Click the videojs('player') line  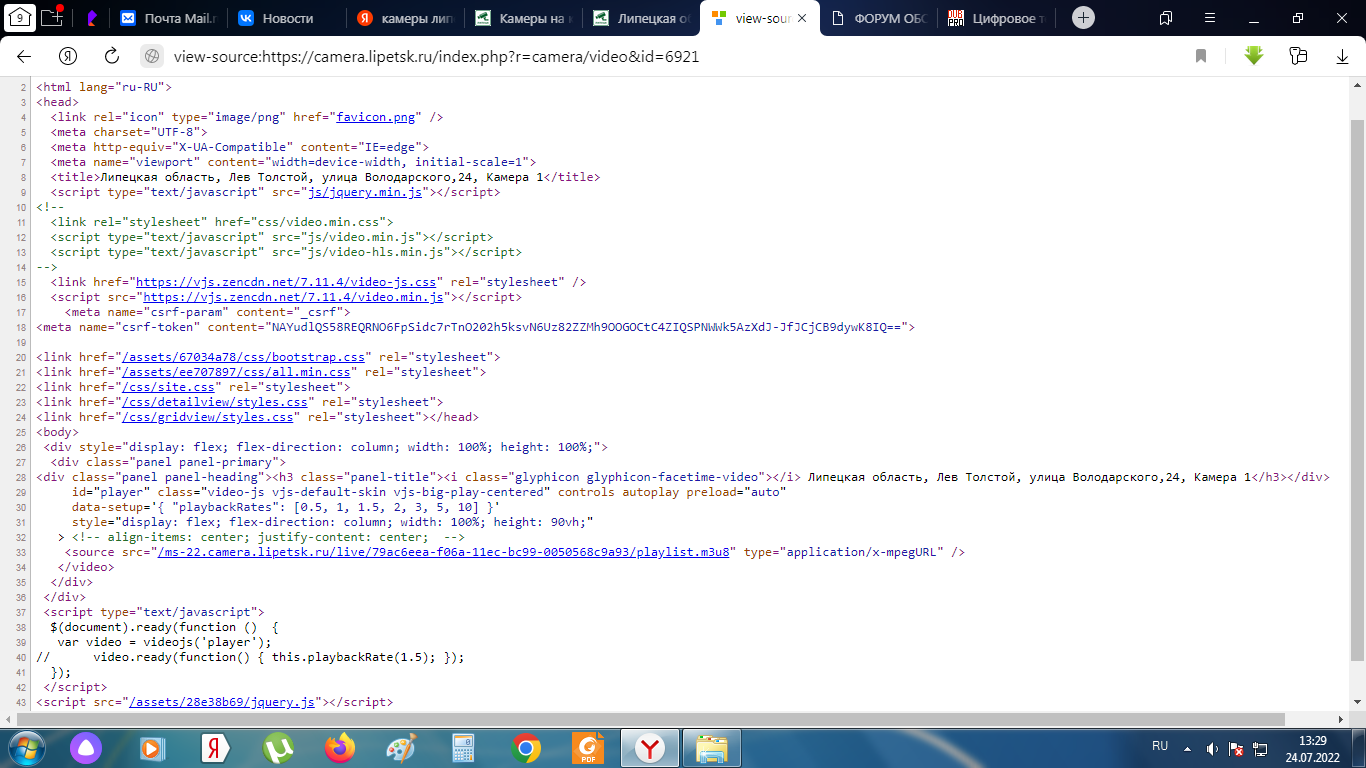point(164,642)
